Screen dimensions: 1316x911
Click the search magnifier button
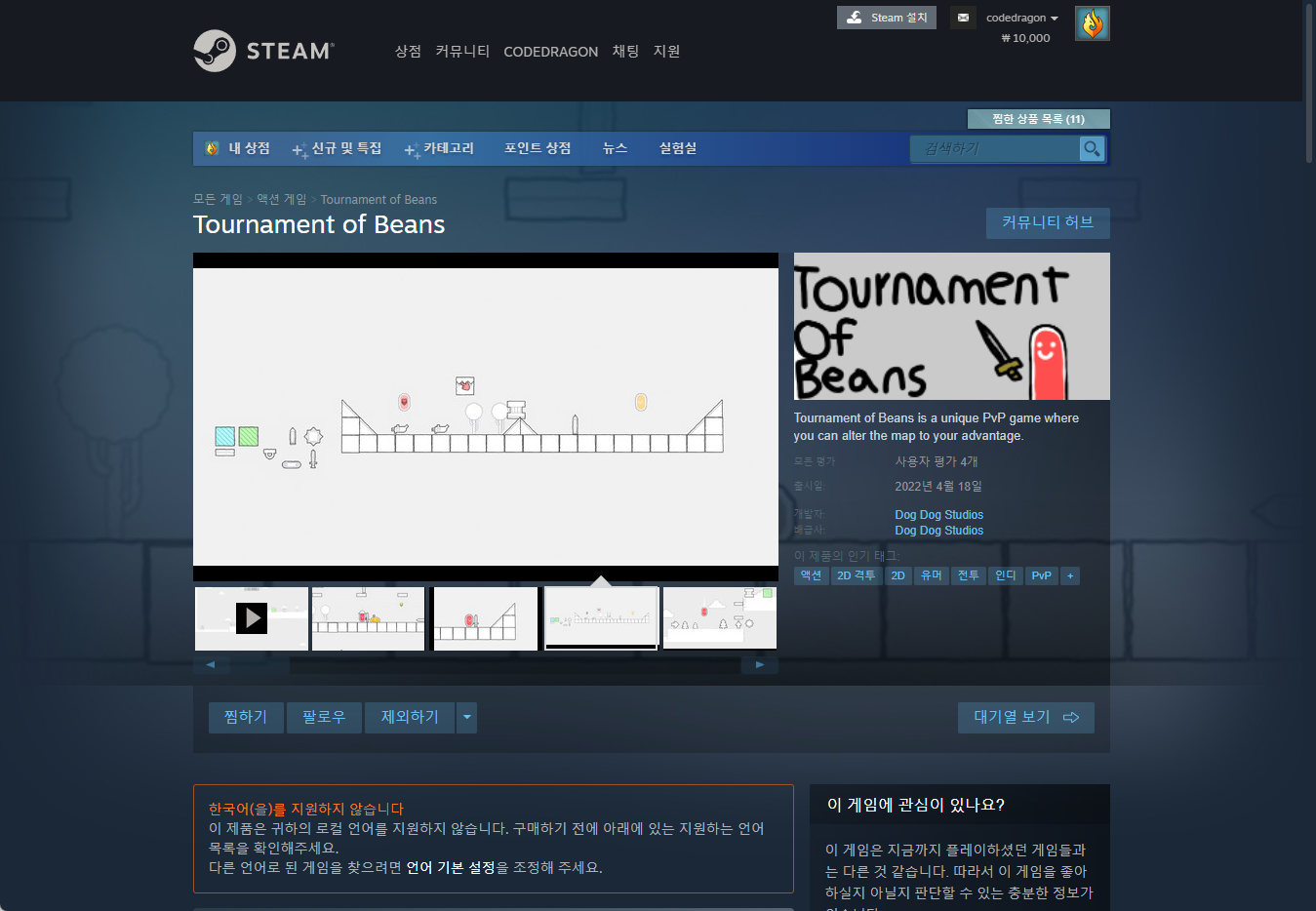pyautogui.click(x=1092, y=148)
